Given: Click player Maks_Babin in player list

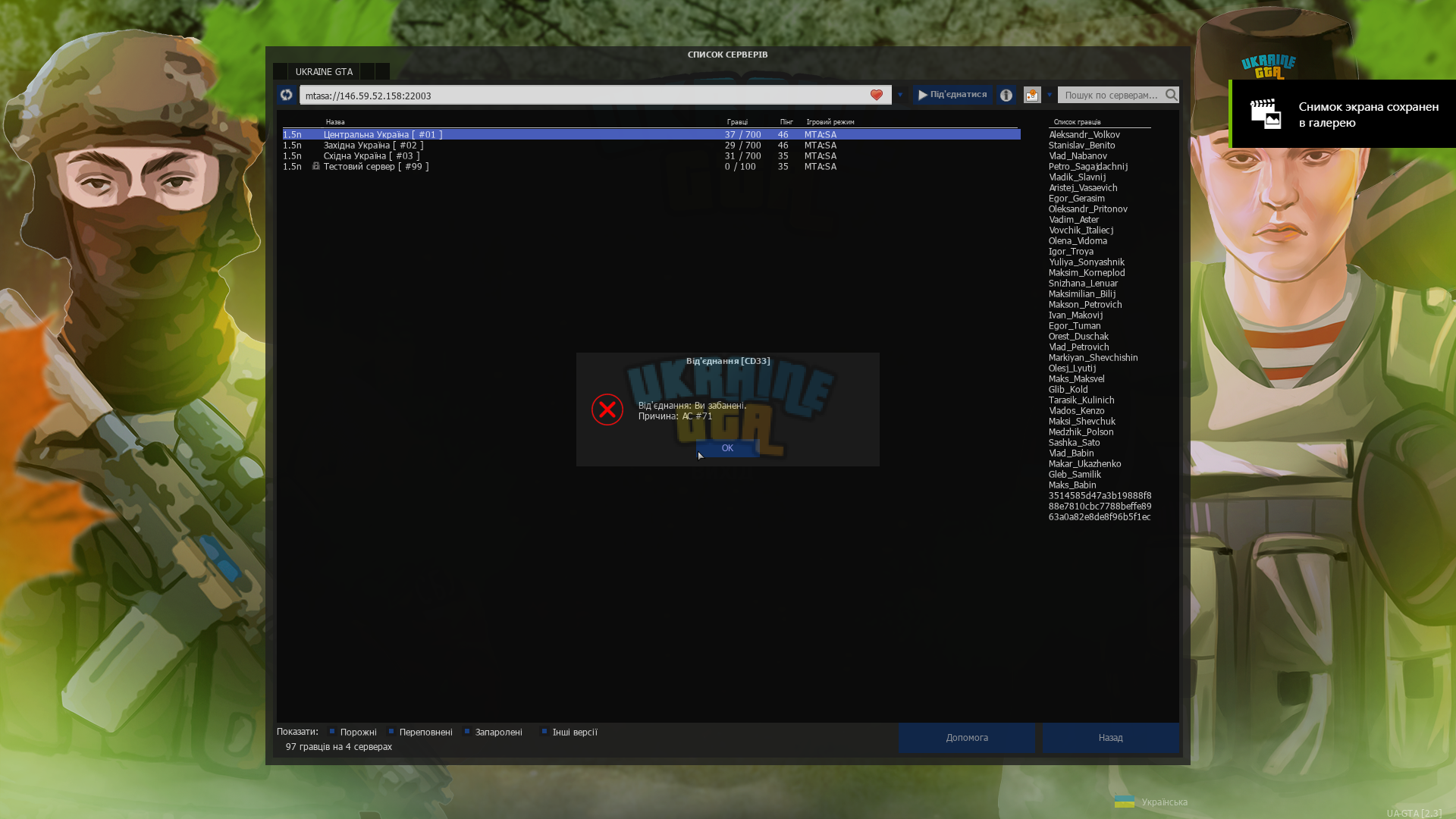Looking at the screenshot, I should 1072,485.
